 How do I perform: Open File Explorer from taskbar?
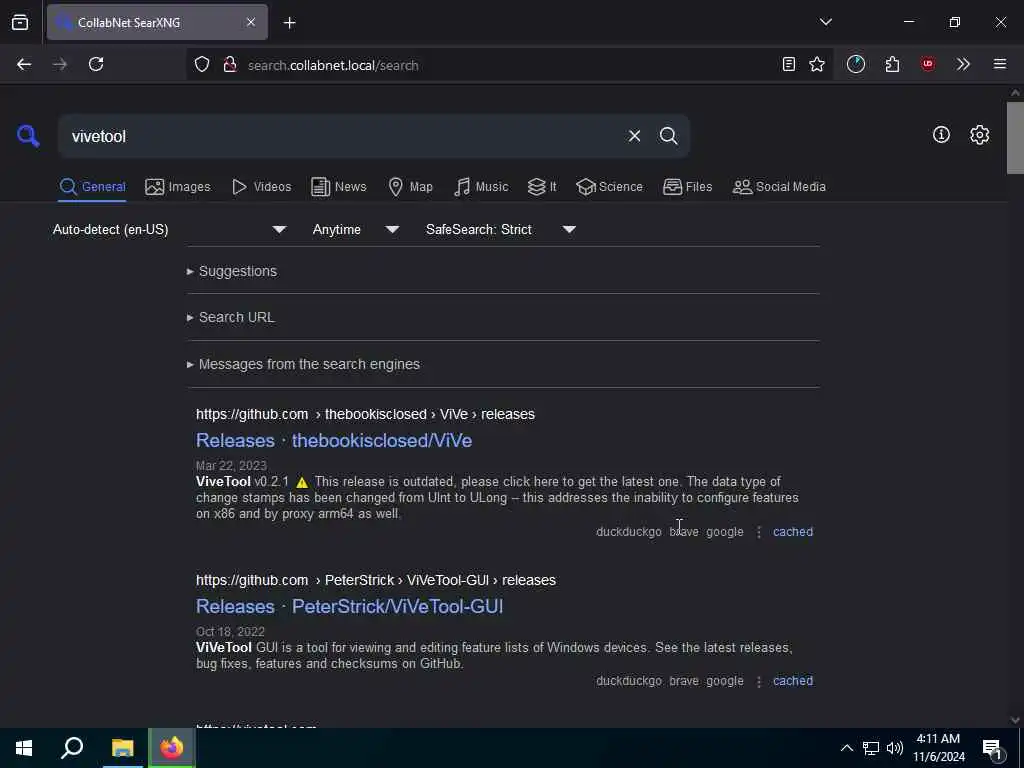[x=122, y=748]
